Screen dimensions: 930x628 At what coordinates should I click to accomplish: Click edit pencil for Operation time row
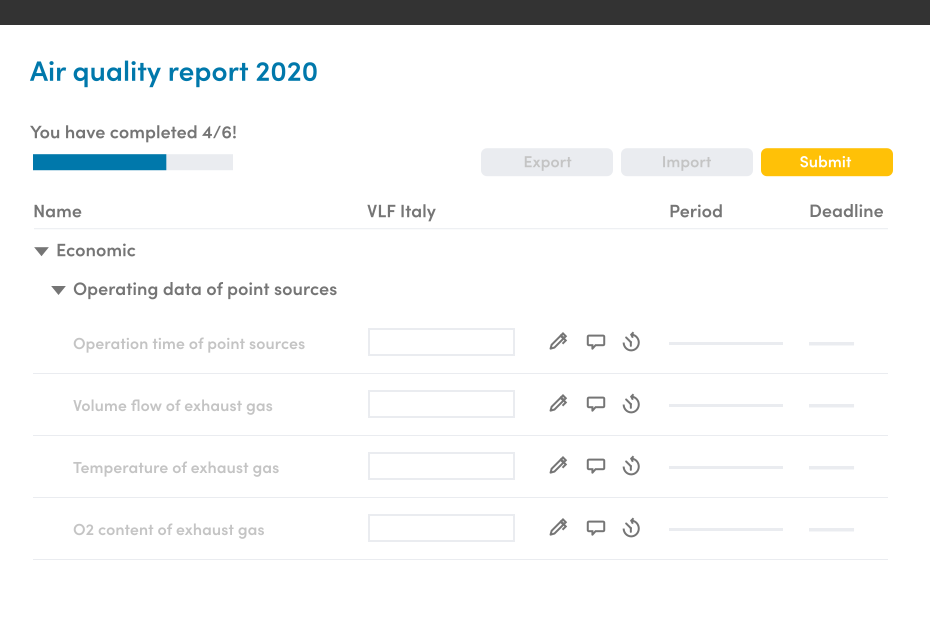pos(558,342)
